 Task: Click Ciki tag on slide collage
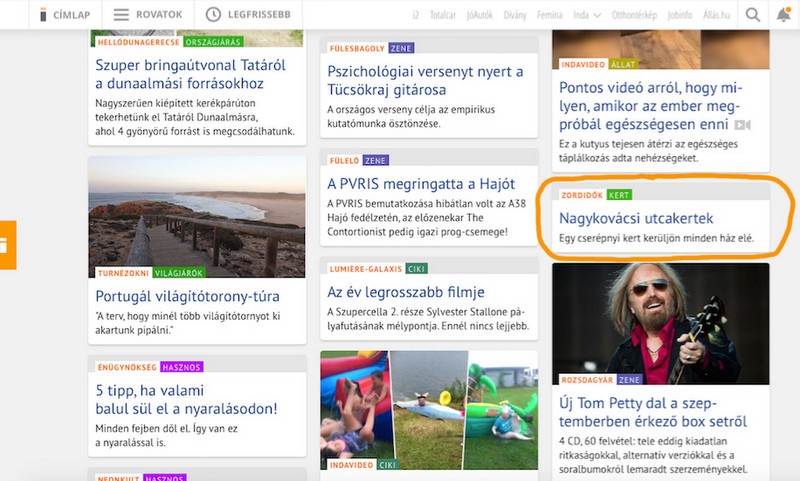click(388, 465)
